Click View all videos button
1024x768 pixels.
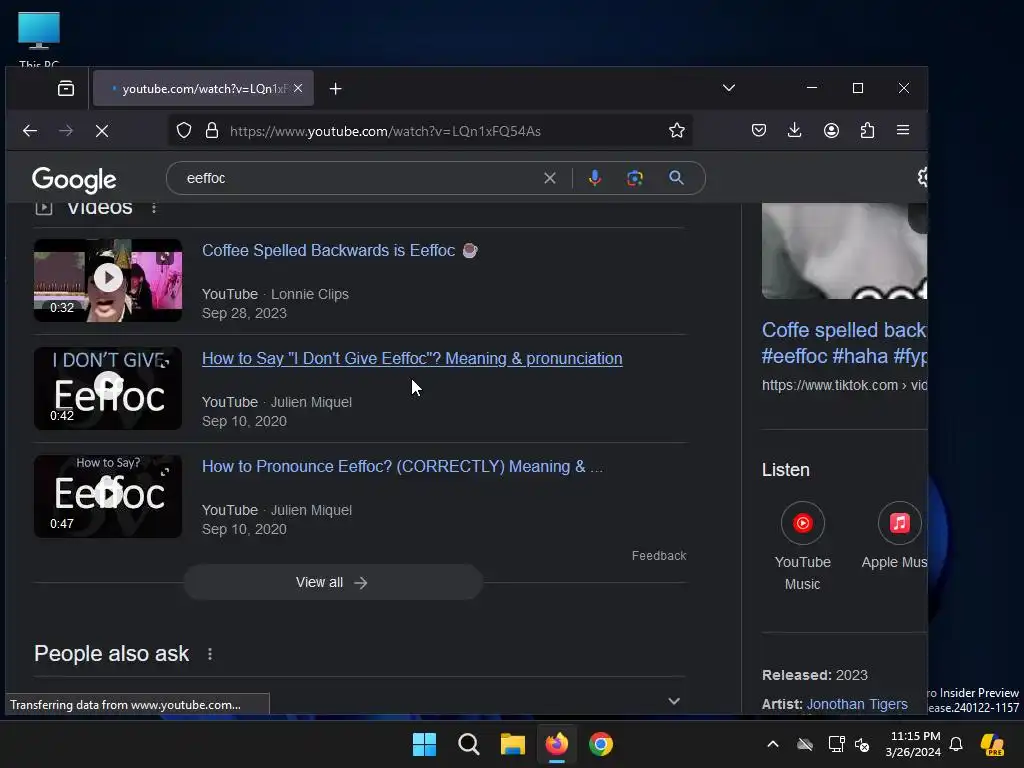tap(332, 582)
